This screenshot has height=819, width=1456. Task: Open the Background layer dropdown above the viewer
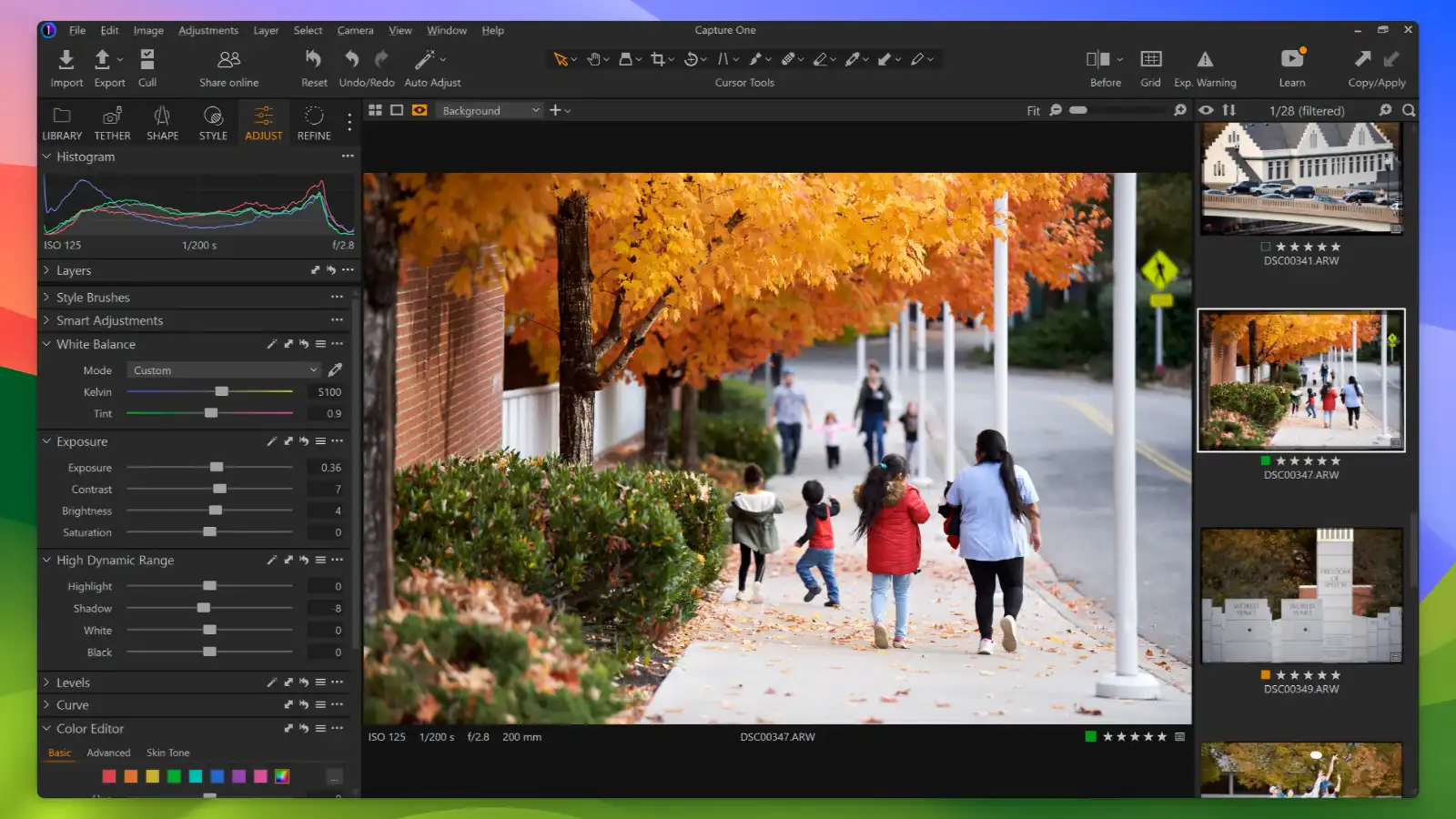coord(488,110)
